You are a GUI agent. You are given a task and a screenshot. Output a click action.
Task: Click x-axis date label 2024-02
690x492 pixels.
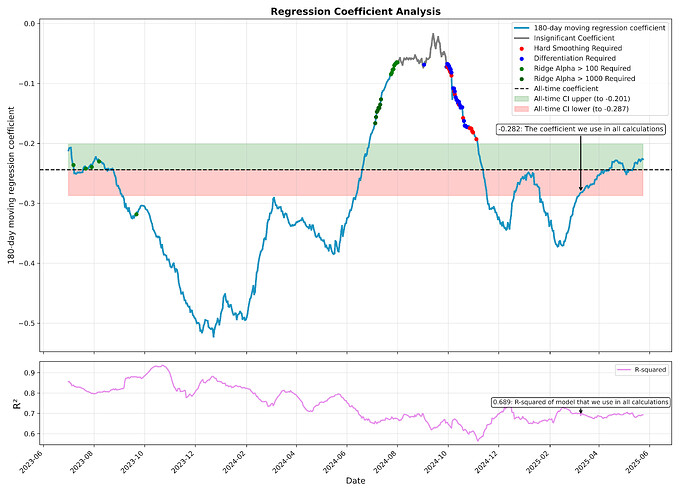[x=235, y=462]
